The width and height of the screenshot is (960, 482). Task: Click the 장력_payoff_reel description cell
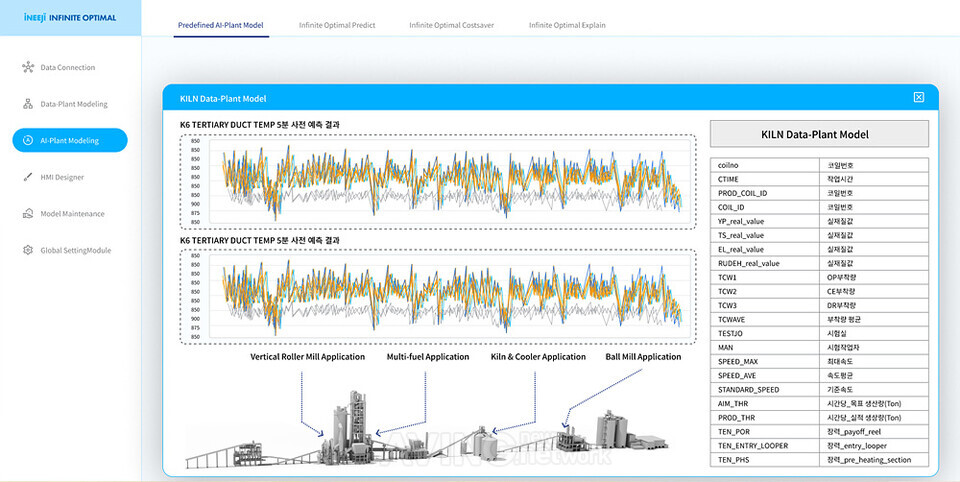pos(874,432)
